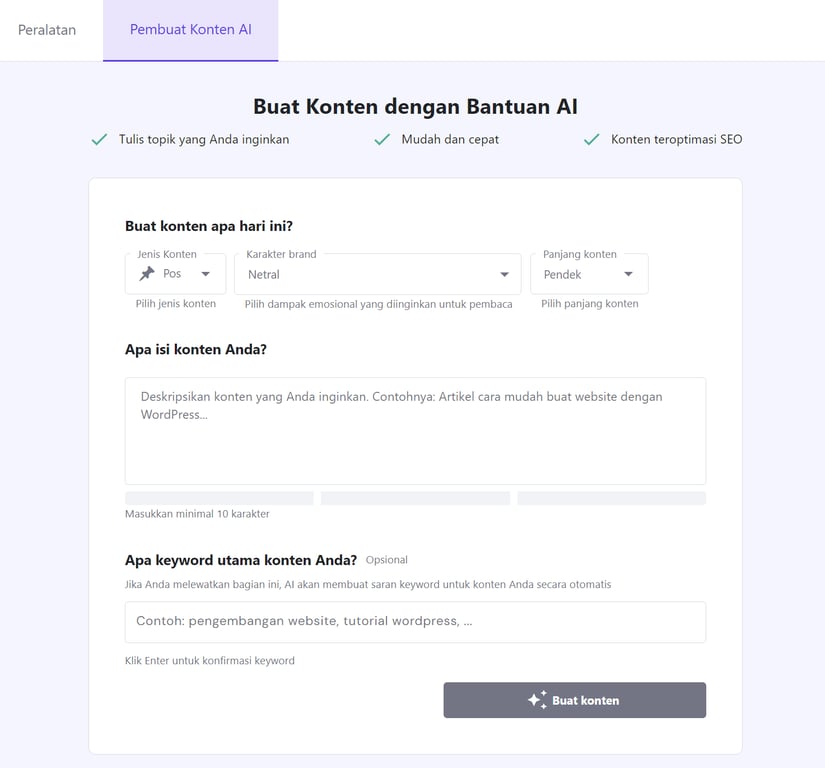825x768 pixels.
Task: Click the keyword input field
Action: pos(415,622)
